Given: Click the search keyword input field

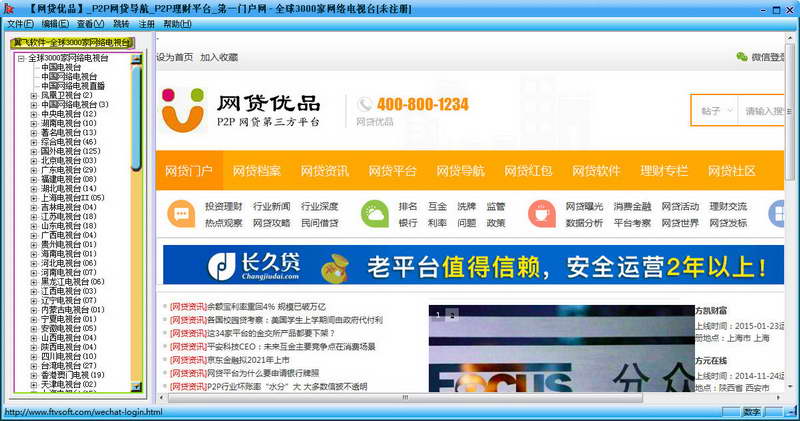Looking at the screenshot, I should tap(762, 111).
